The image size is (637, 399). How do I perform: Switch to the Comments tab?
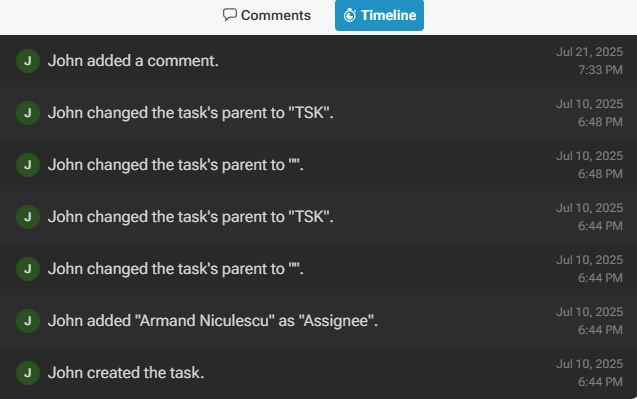(x=266, y=15)
